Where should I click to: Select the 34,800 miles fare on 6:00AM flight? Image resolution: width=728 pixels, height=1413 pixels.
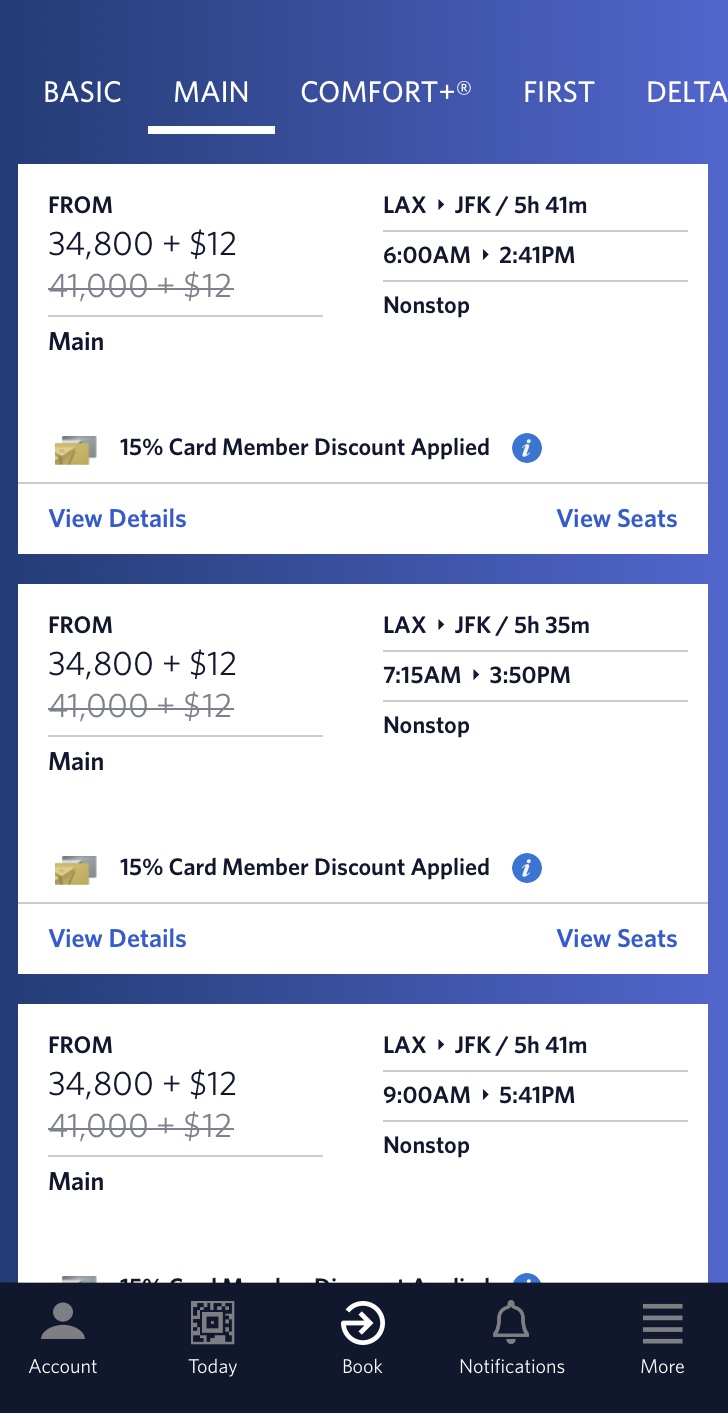tap(142, 244)
